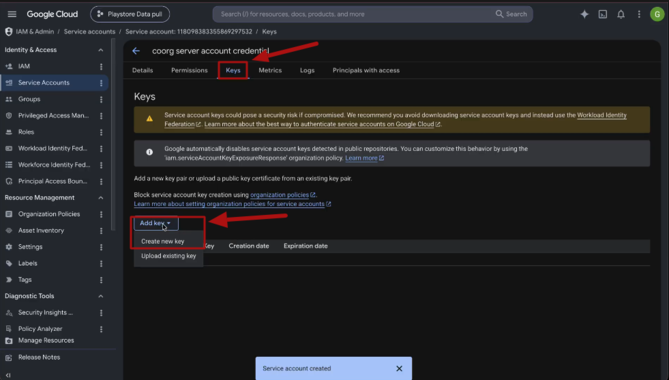
Task: Click the three-dot menu next to Labels
Action: pos(101,264)
